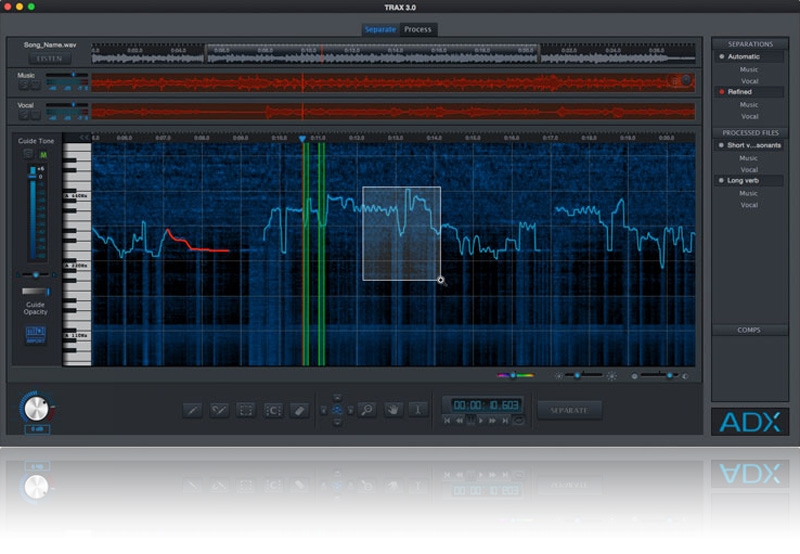Toggle mute on Vocal track
The width and height of the screenshot is (800, 554).
(35, 115)
